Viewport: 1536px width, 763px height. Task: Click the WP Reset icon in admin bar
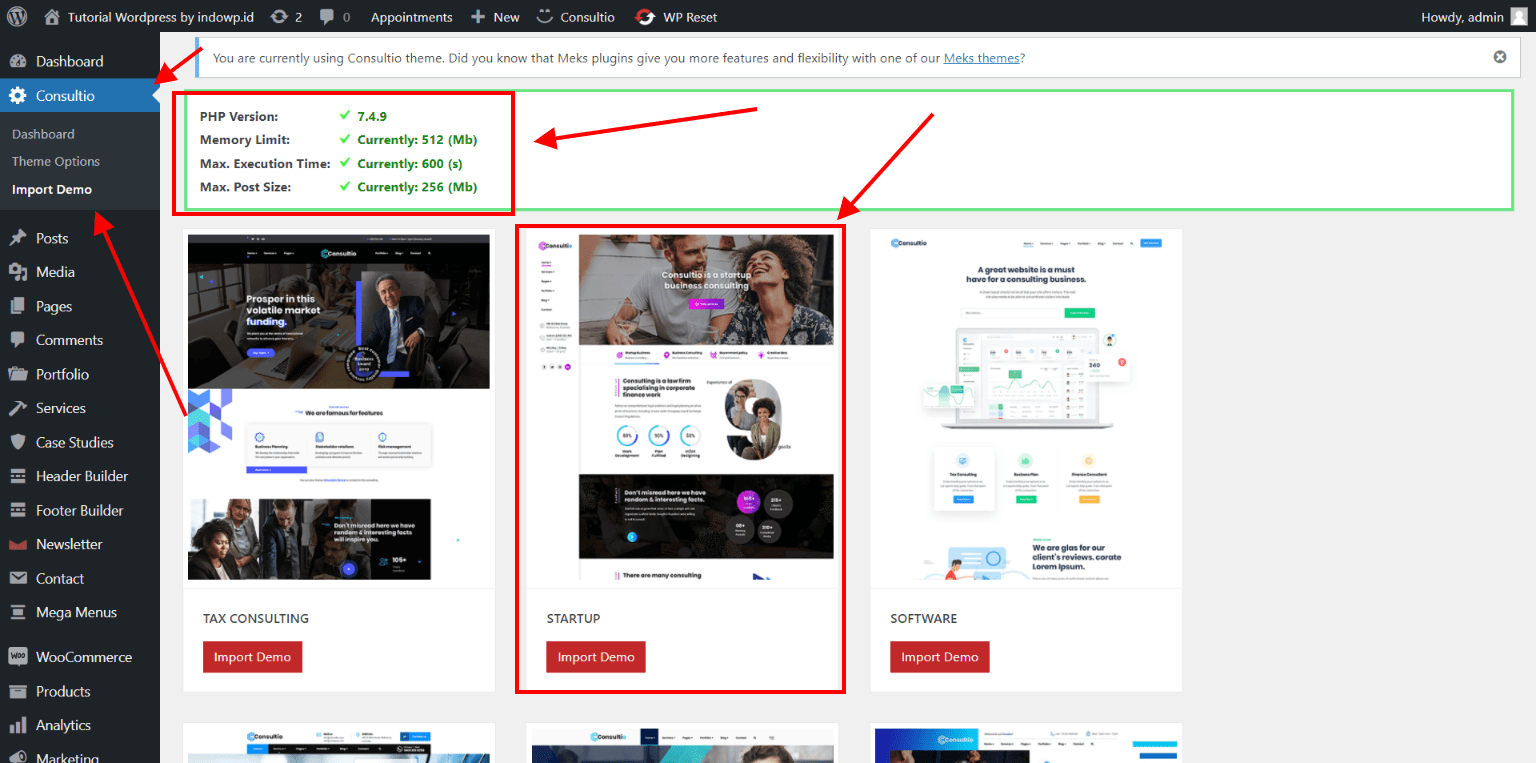(x=645, y=16)
